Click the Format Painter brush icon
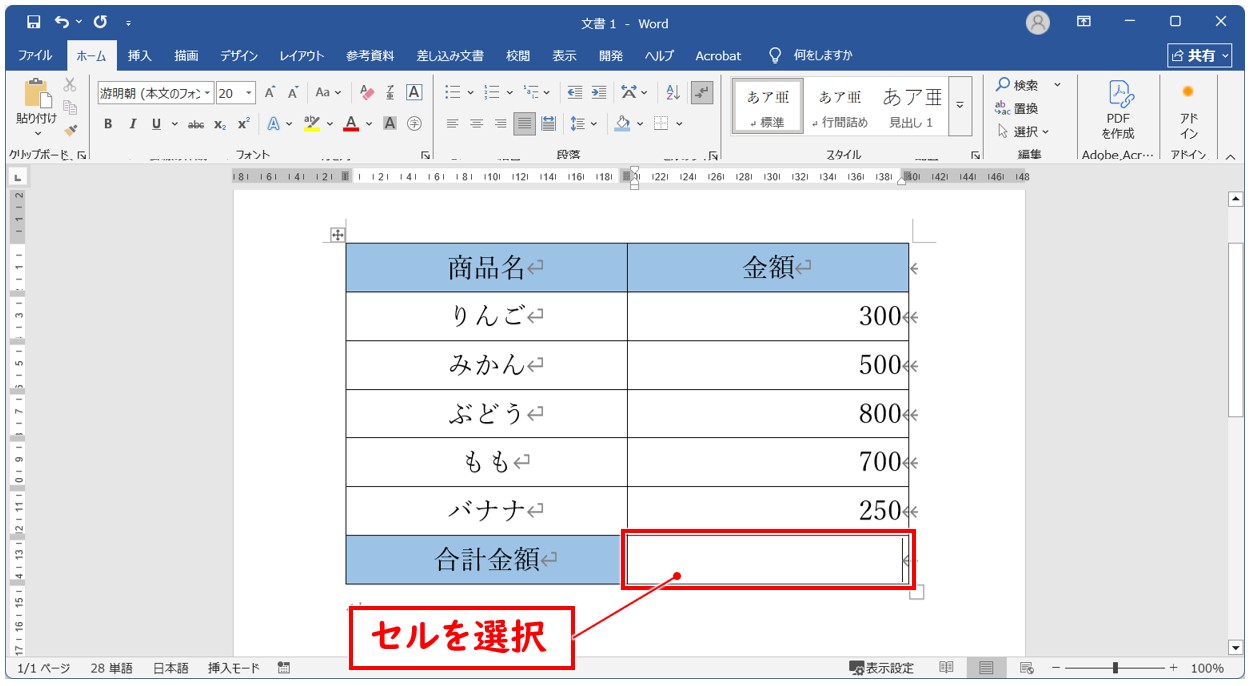 pos(70,130)
